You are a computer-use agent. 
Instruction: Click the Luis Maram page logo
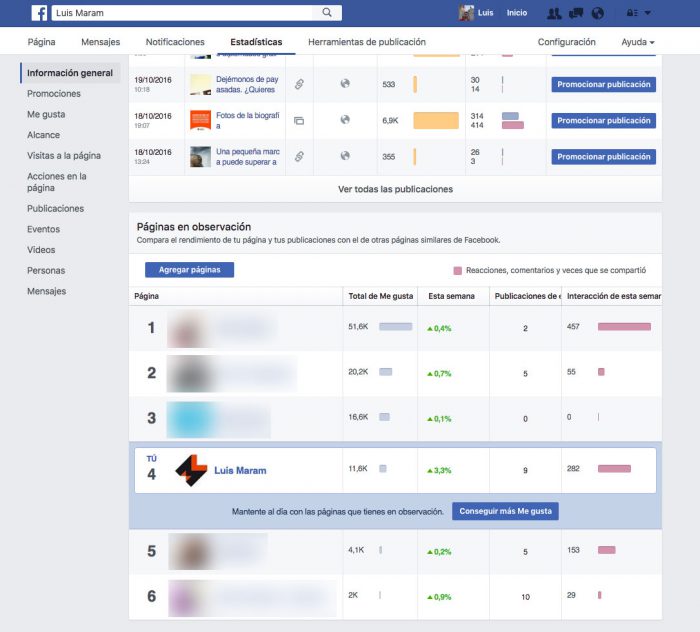point(191,470)
